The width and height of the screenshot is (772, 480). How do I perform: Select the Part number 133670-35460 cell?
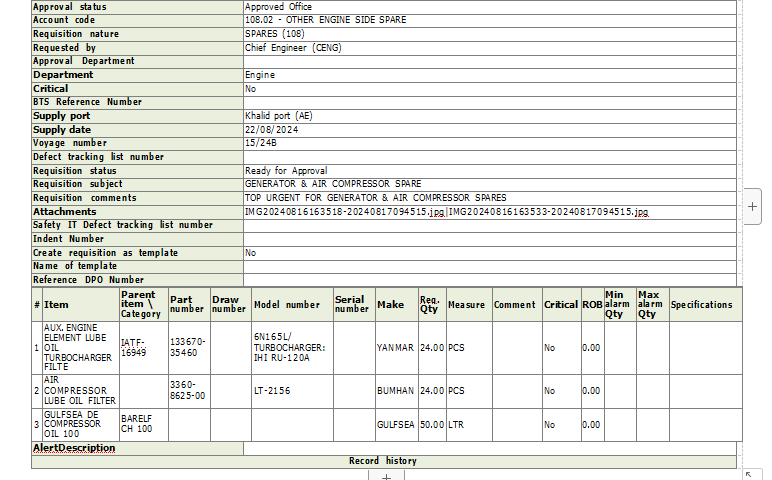coord(187,347)
